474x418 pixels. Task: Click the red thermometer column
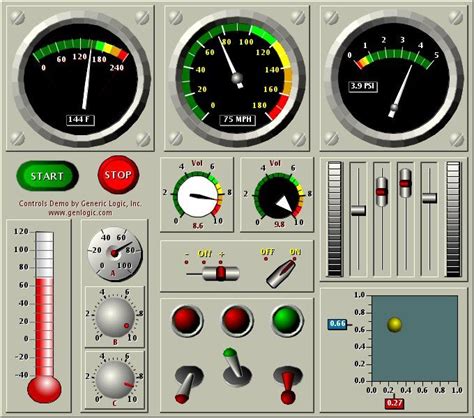(x=44, y=327)
